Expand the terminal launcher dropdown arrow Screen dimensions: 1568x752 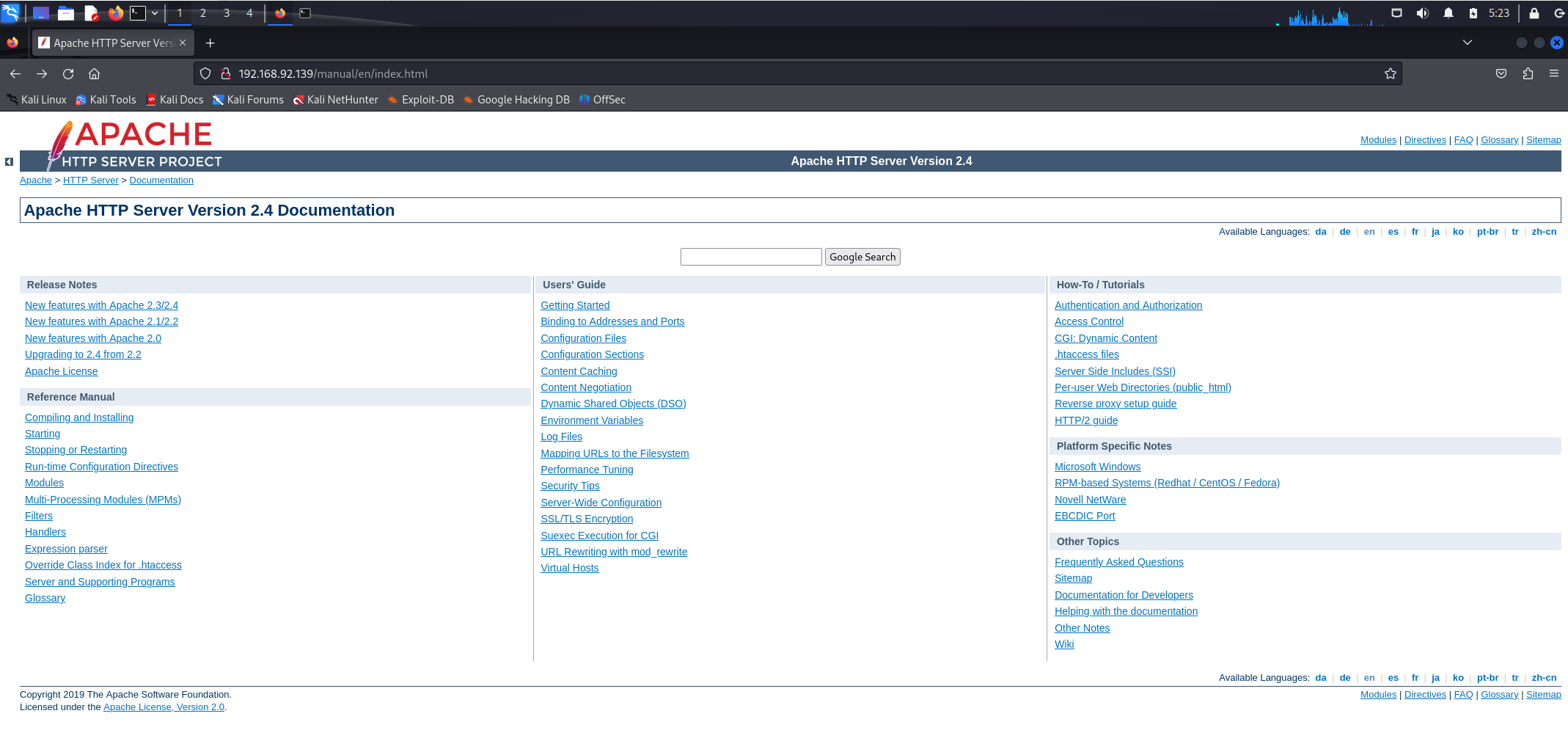[x=155, y=13]
